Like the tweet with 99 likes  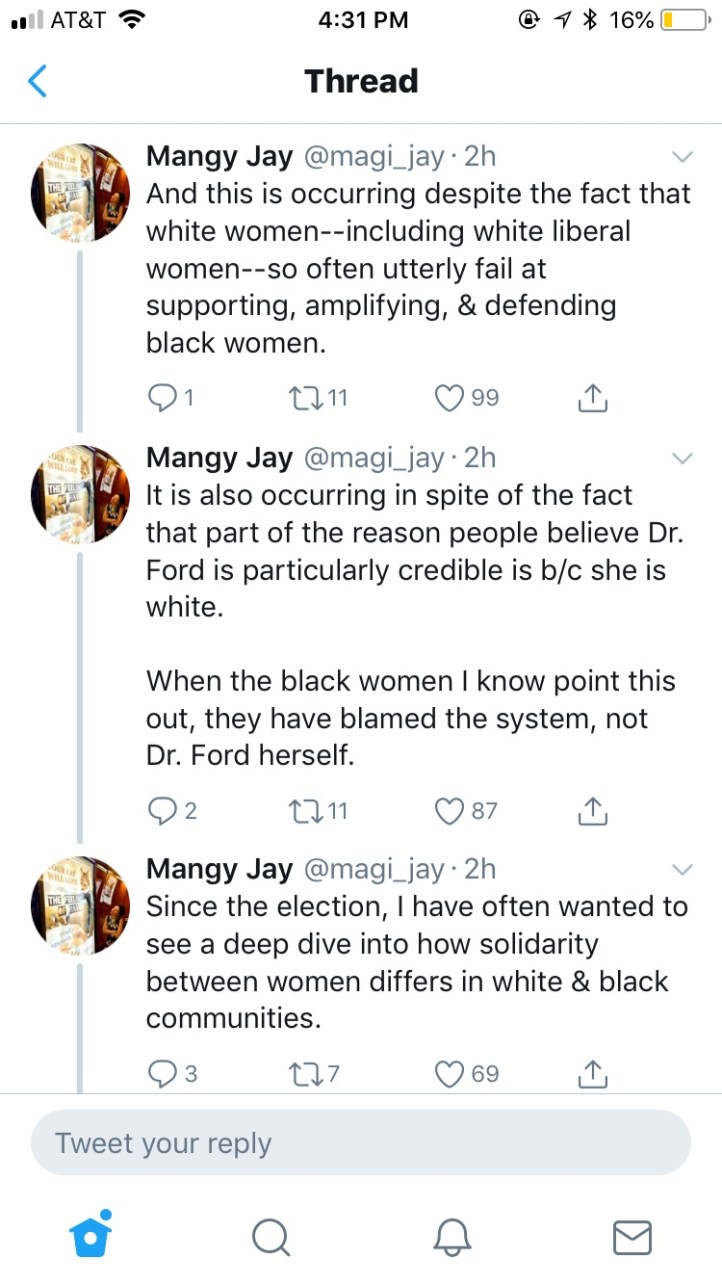click(449, 398)
